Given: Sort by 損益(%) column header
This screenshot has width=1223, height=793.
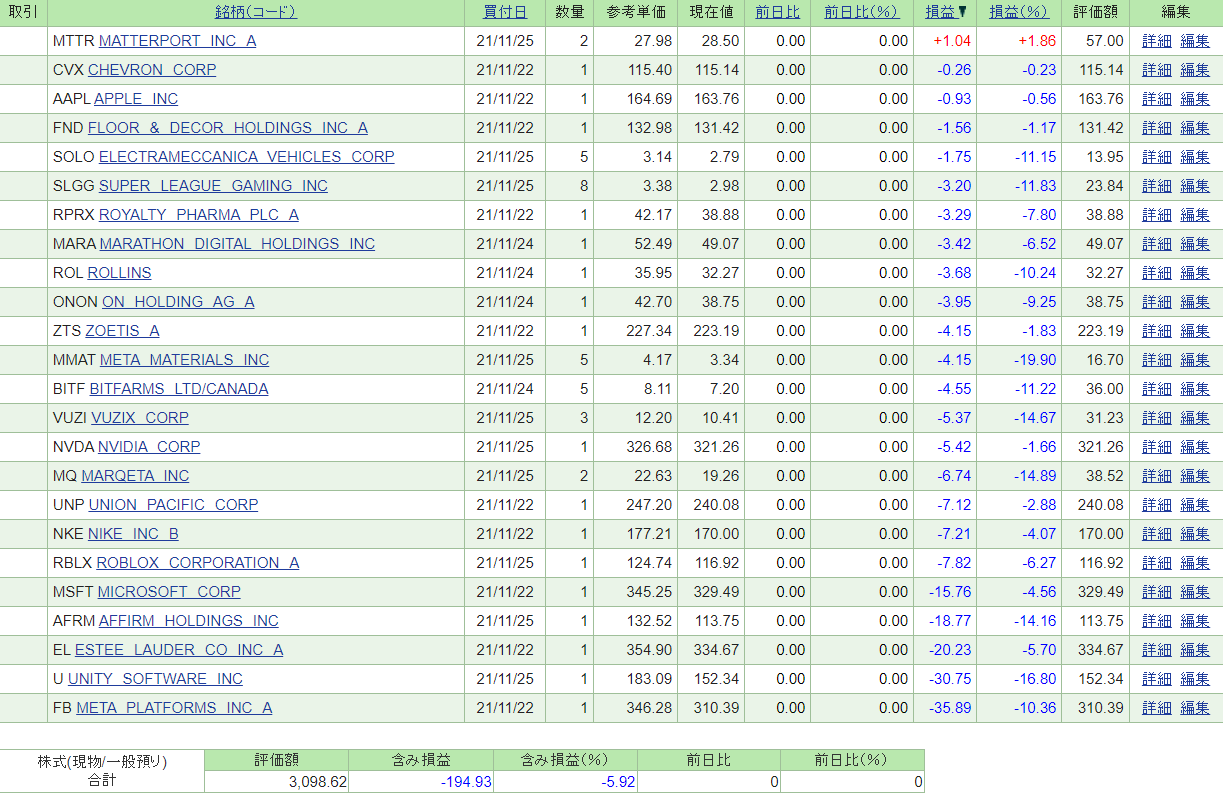Looking at the screenshot, I should [x=1019, y=12].
